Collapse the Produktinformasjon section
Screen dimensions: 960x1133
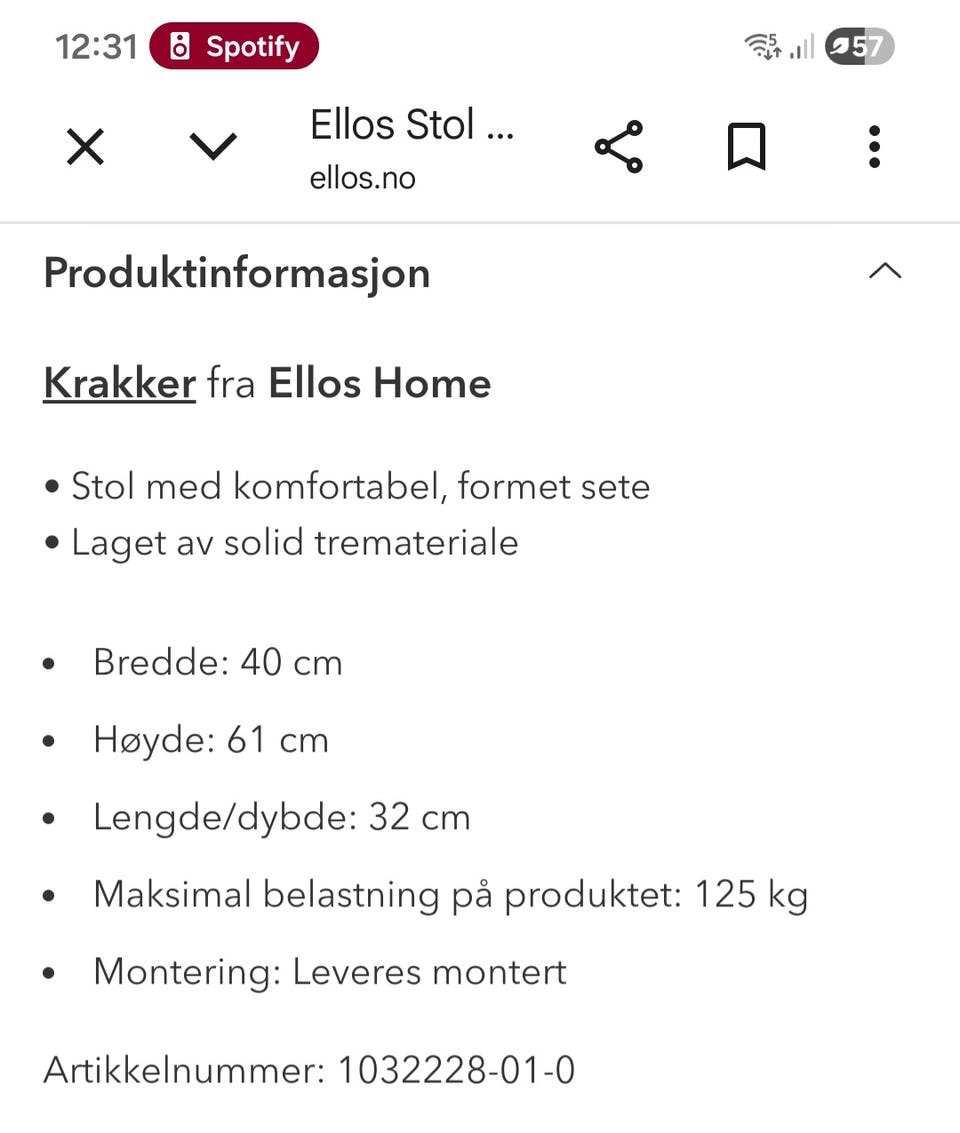click(x=885, y=271)
